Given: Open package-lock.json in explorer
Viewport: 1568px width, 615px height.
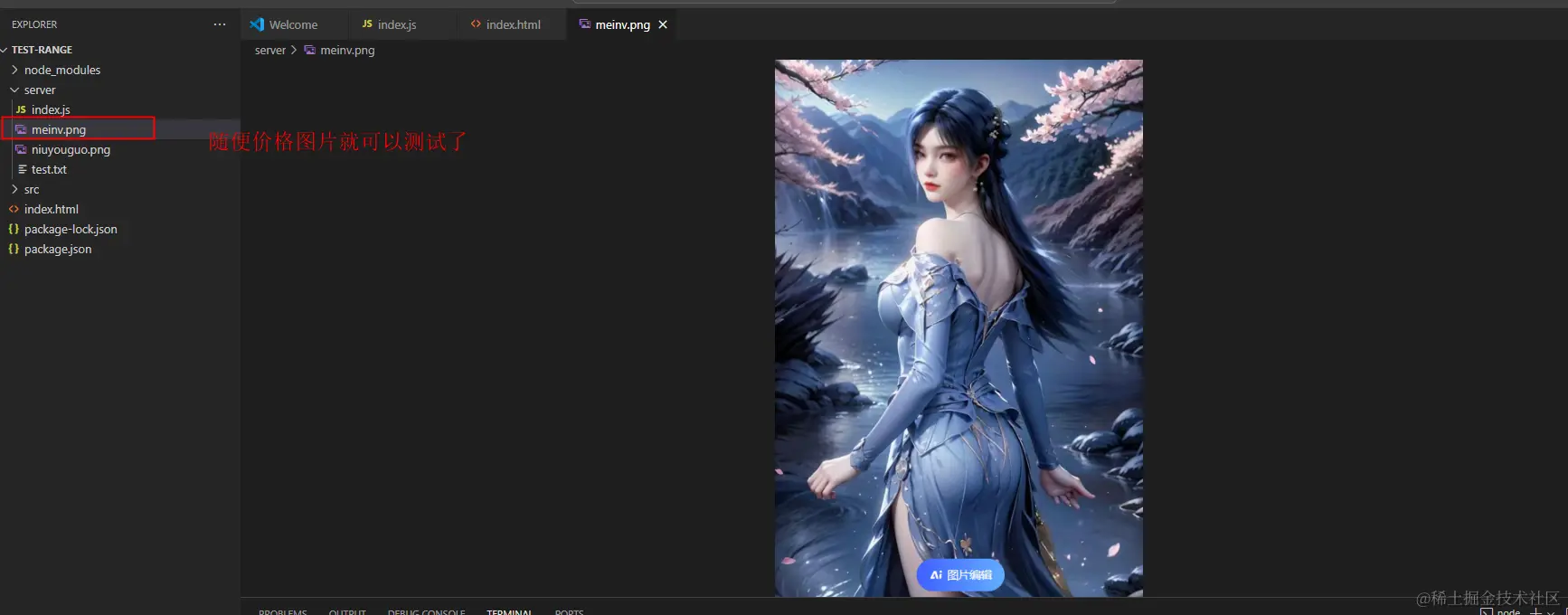Looking at the screenshot, I should [71, 229].
